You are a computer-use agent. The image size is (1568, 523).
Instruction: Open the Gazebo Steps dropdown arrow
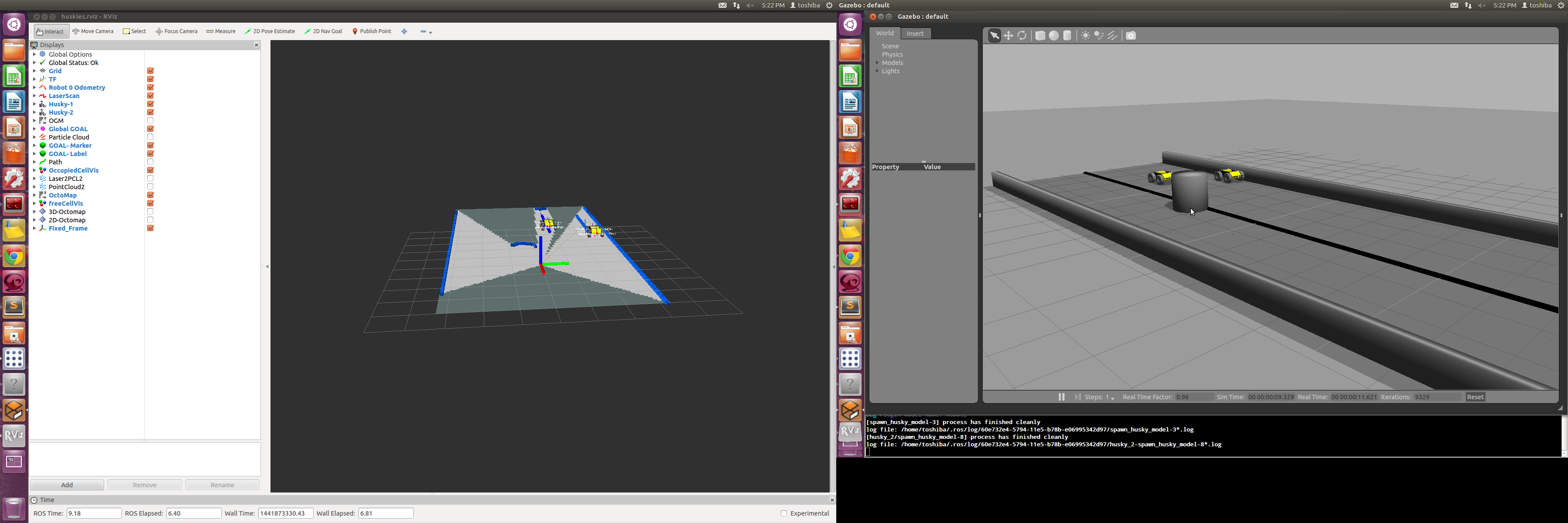pyautogui.click(x=1113, y=398)
